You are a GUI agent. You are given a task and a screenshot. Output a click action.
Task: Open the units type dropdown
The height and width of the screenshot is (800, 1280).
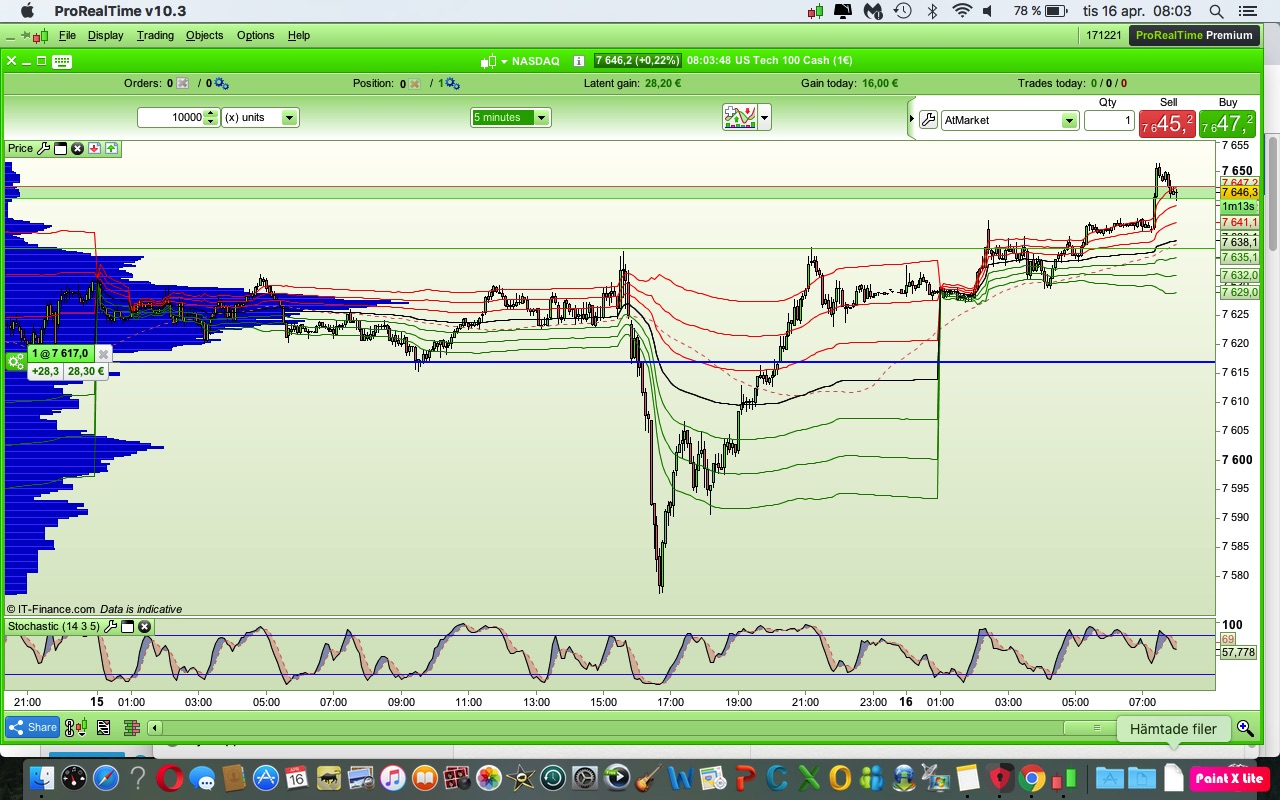(x=260, y=118)
